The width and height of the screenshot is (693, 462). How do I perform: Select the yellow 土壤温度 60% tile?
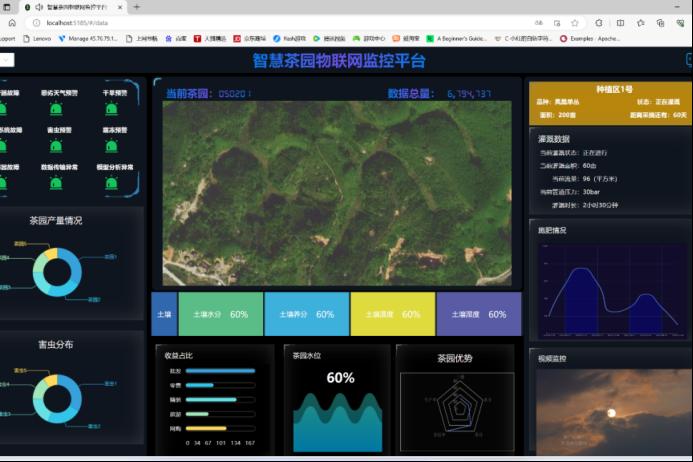tap(392, 314)
